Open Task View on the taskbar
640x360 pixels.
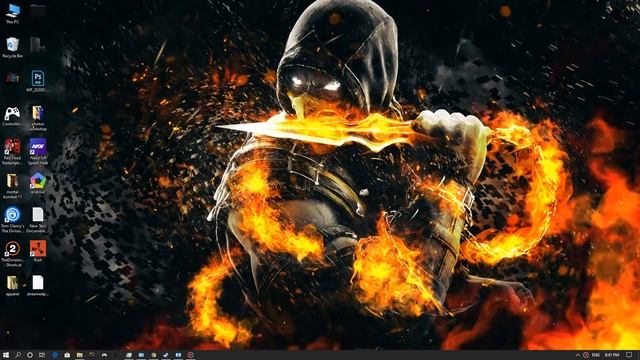click(42, 355)
